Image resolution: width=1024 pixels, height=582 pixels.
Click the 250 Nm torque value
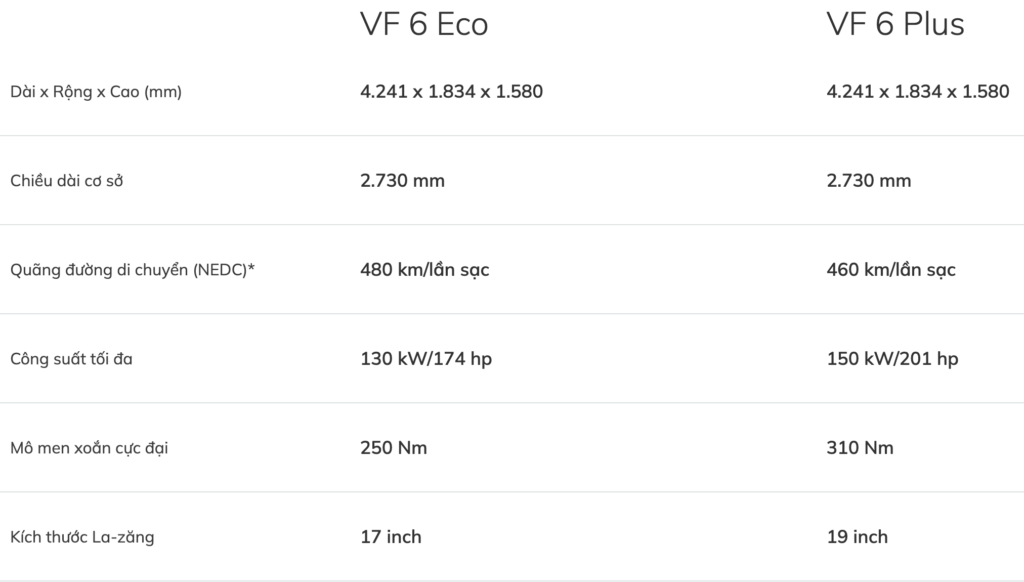coord(393,448)
